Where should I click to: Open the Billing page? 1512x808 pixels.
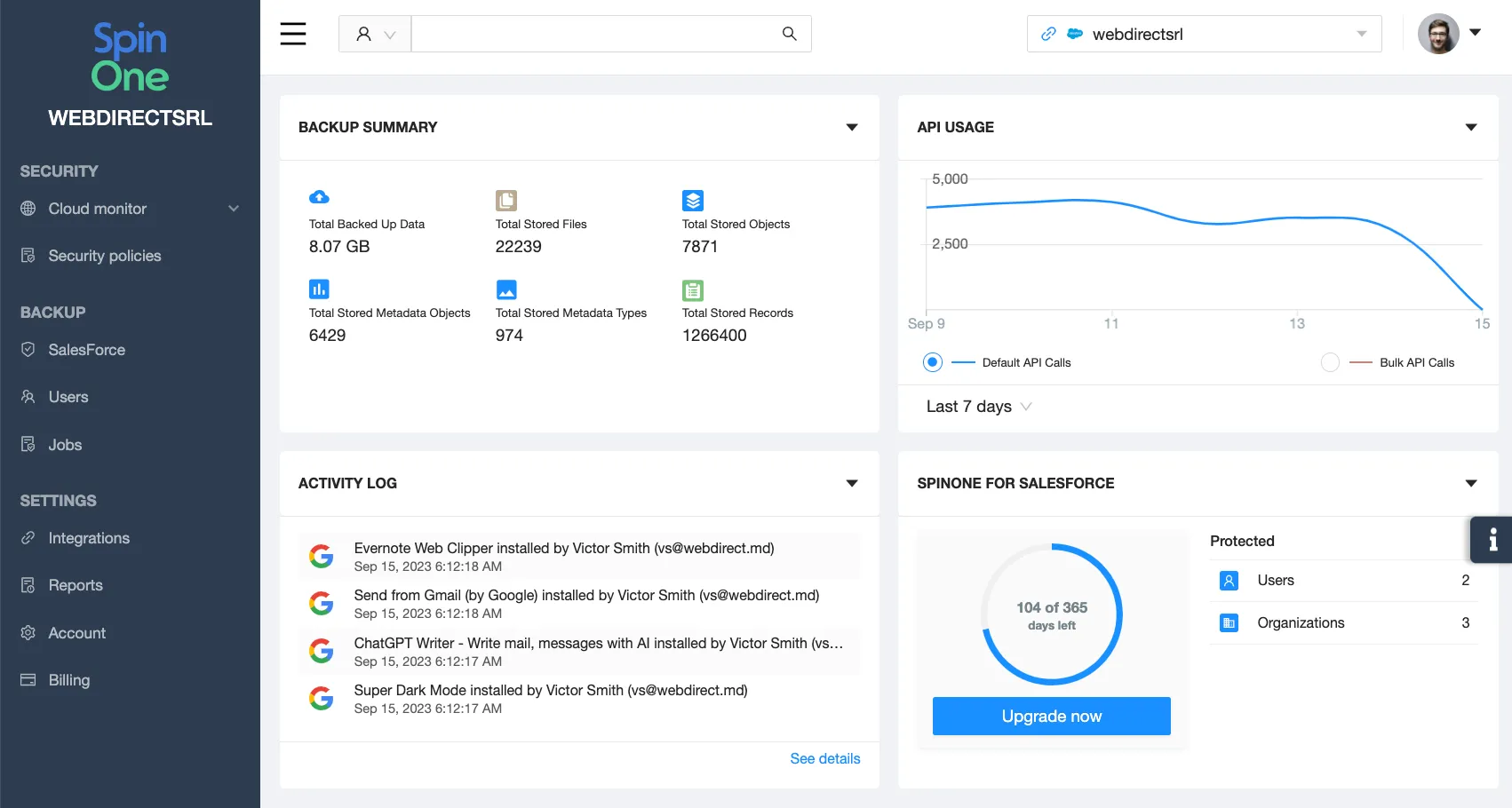(x=68, y=680)
